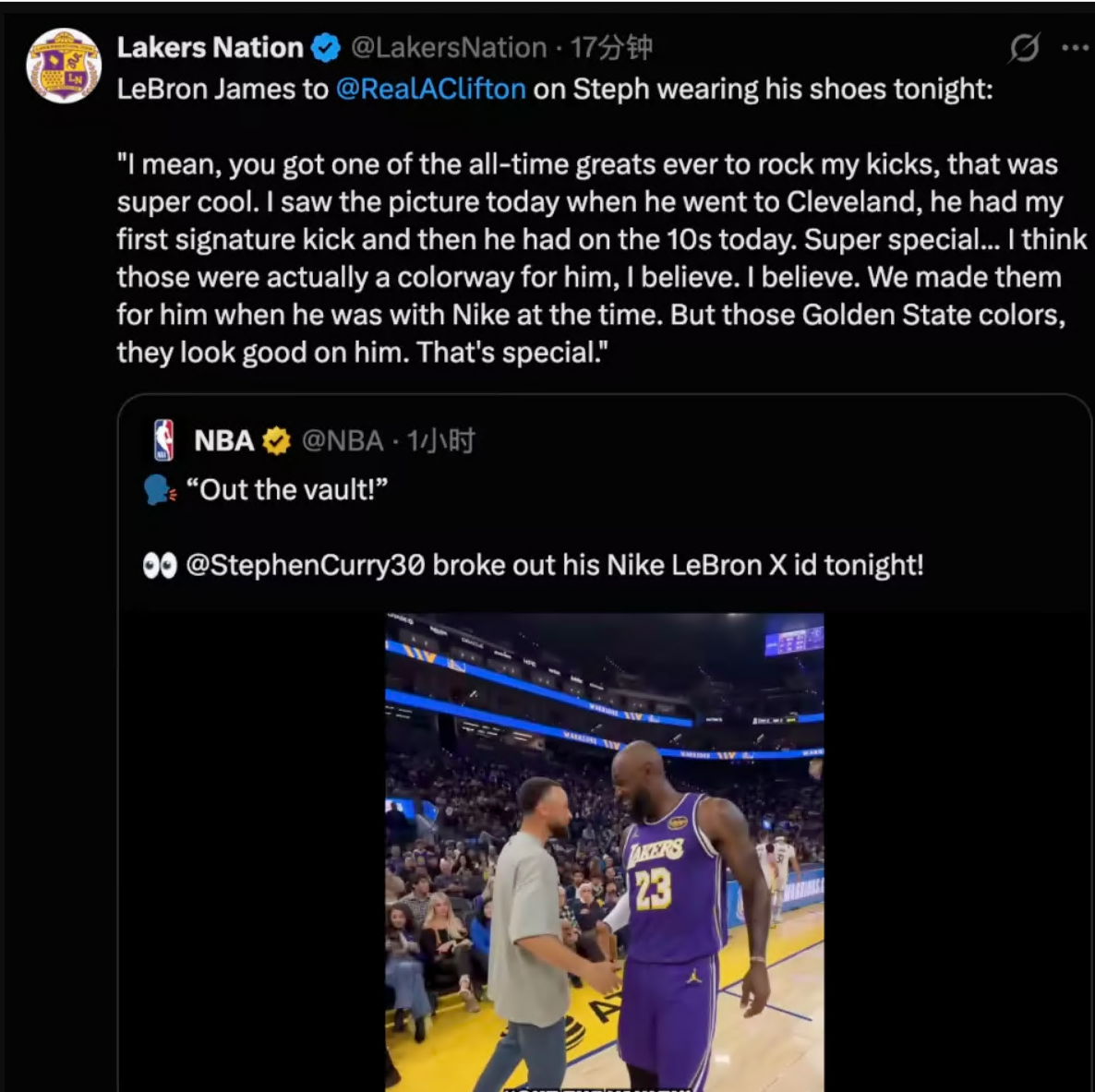Open the @NBA handle

pyautogui.click(x=343, y=441)
